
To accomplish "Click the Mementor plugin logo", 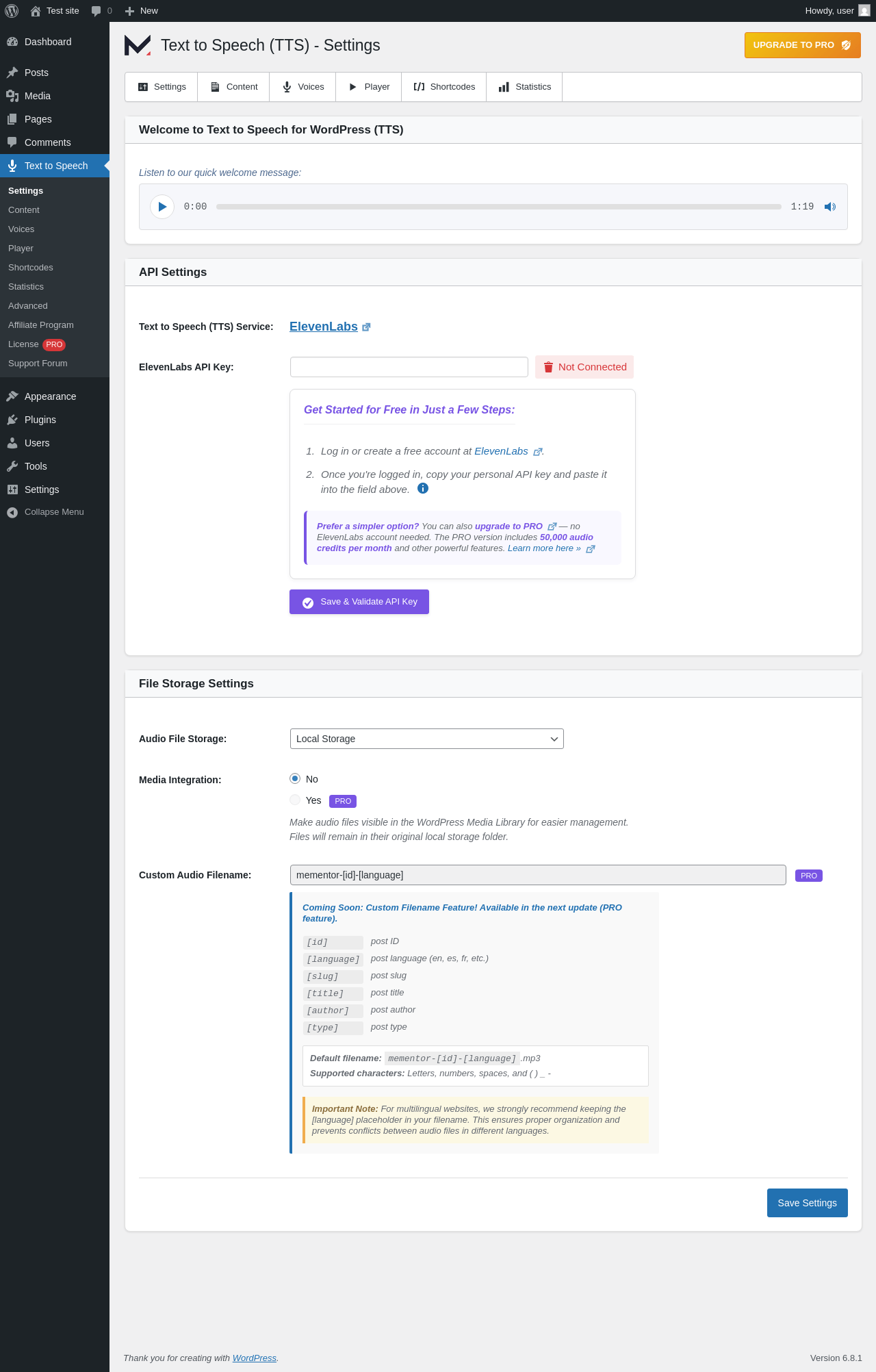I will [138, 45].
